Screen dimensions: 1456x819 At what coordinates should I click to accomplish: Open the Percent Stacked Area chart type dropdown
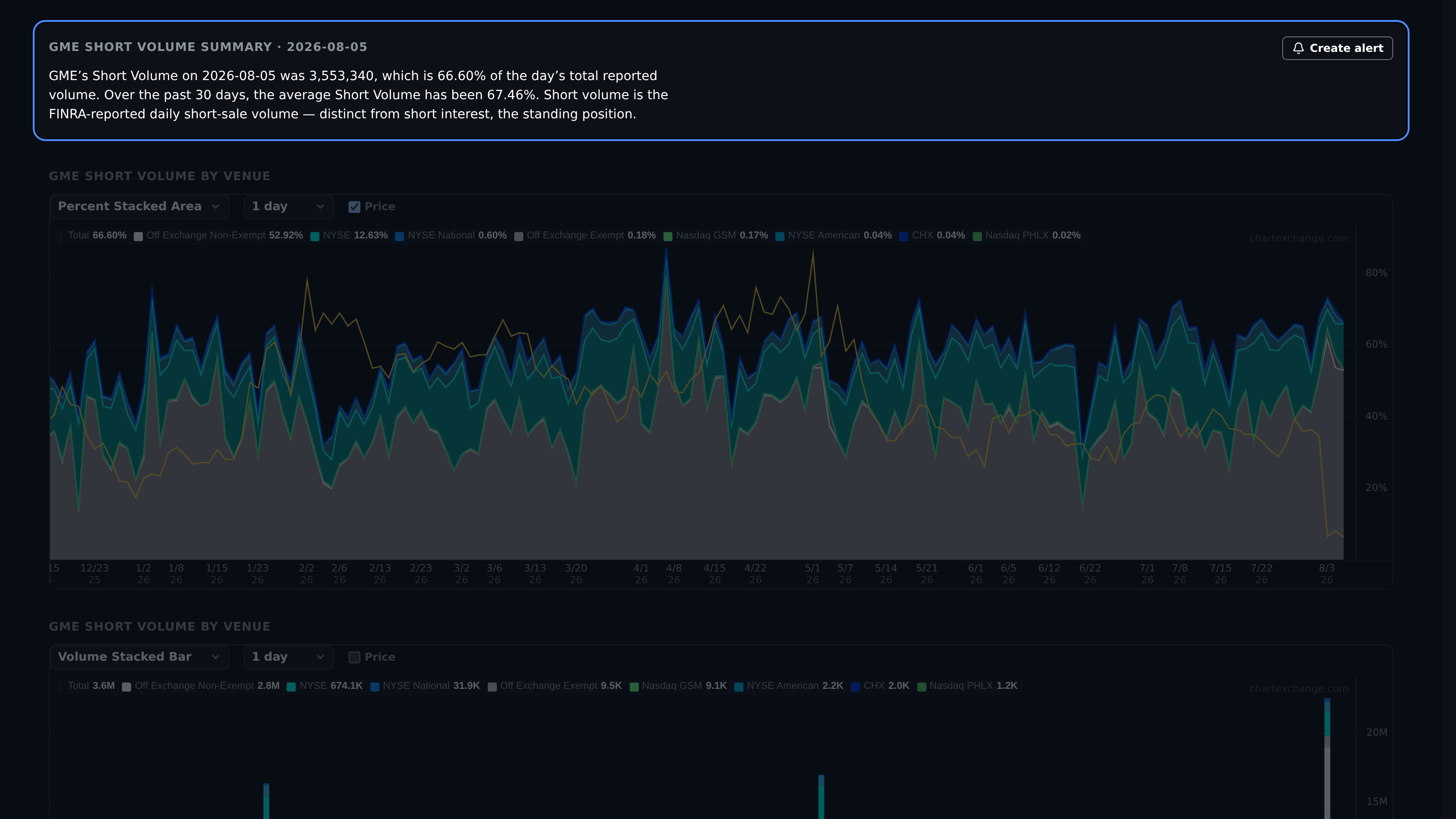pyautogui.click(x=139, y=206)
